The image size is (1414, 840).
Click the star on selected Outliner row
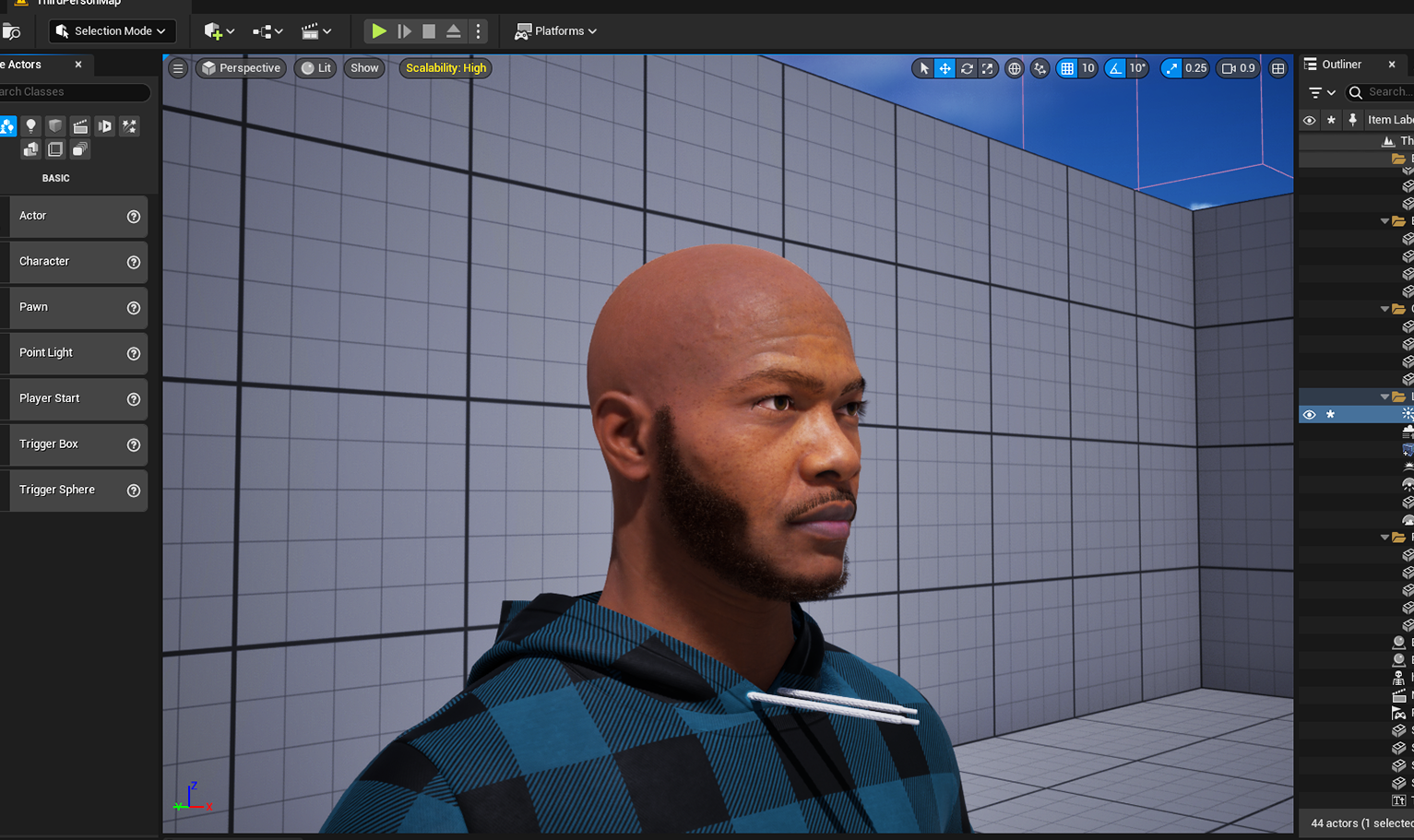coord(1330,415)
